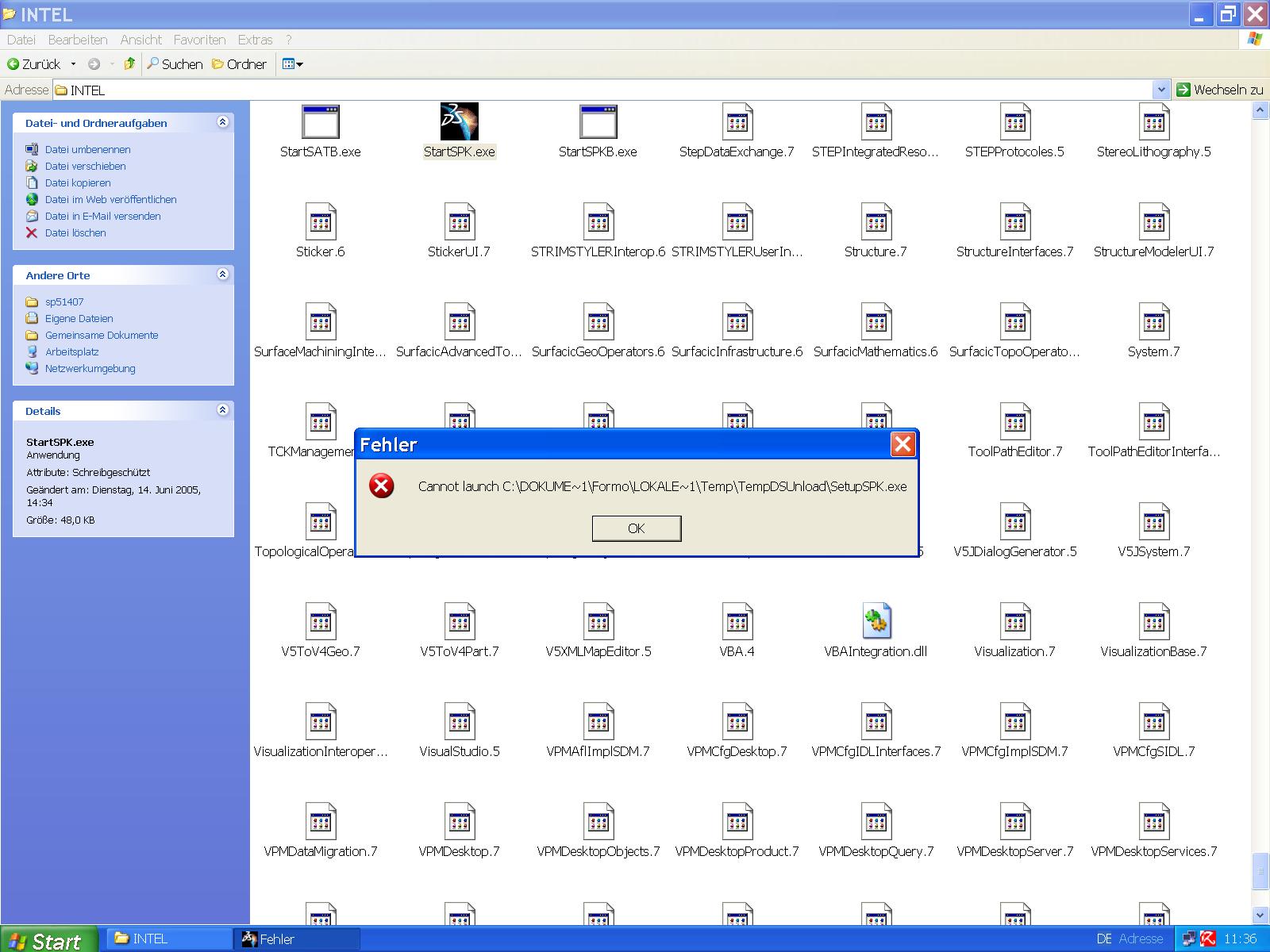Click the up one folder icon
Image resolution: width=1270 pixels, height=952 pixels.
point(129,63)
